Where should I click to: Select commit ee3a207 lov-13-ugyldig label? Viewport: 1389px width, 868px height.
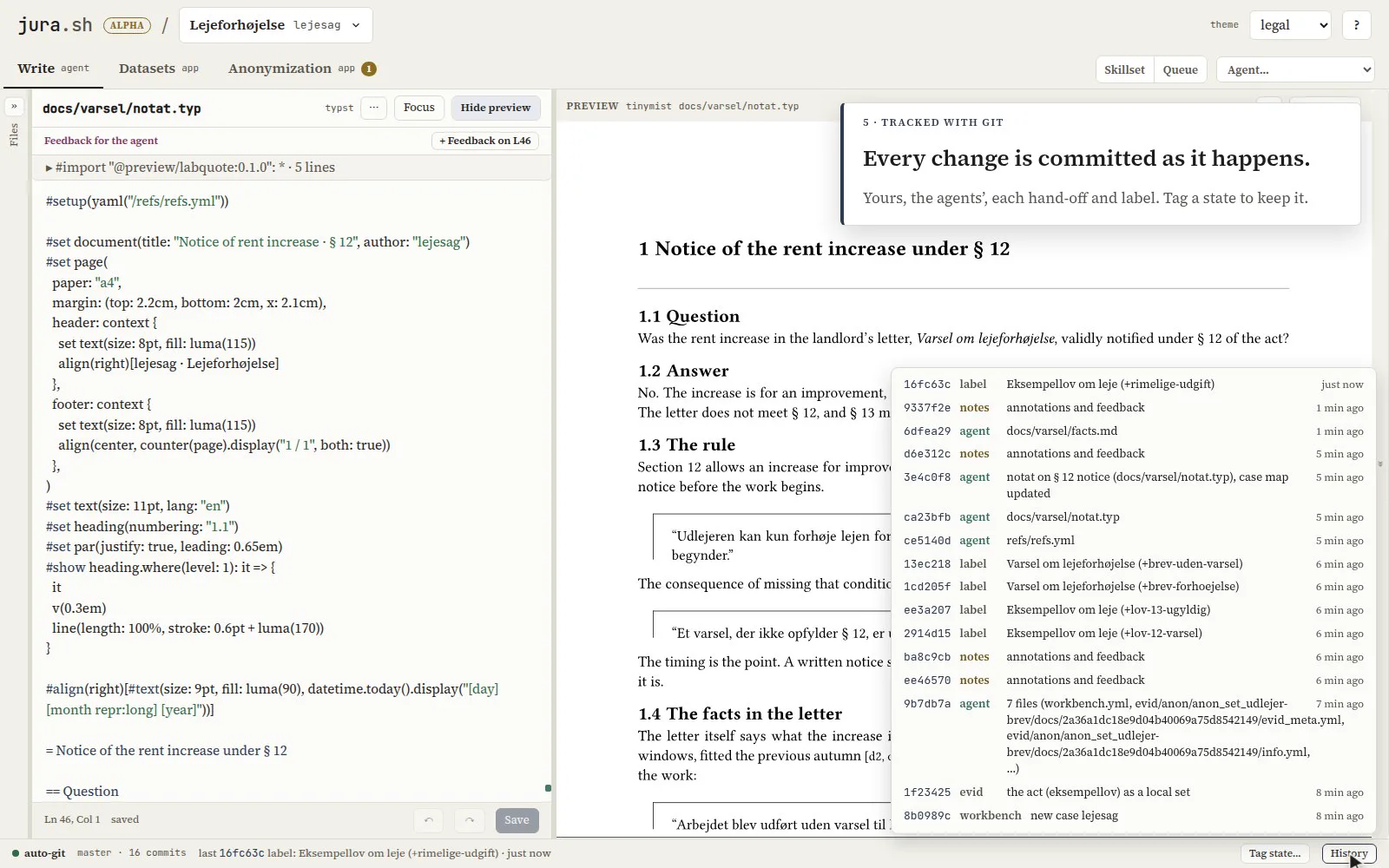point(1133,610)
